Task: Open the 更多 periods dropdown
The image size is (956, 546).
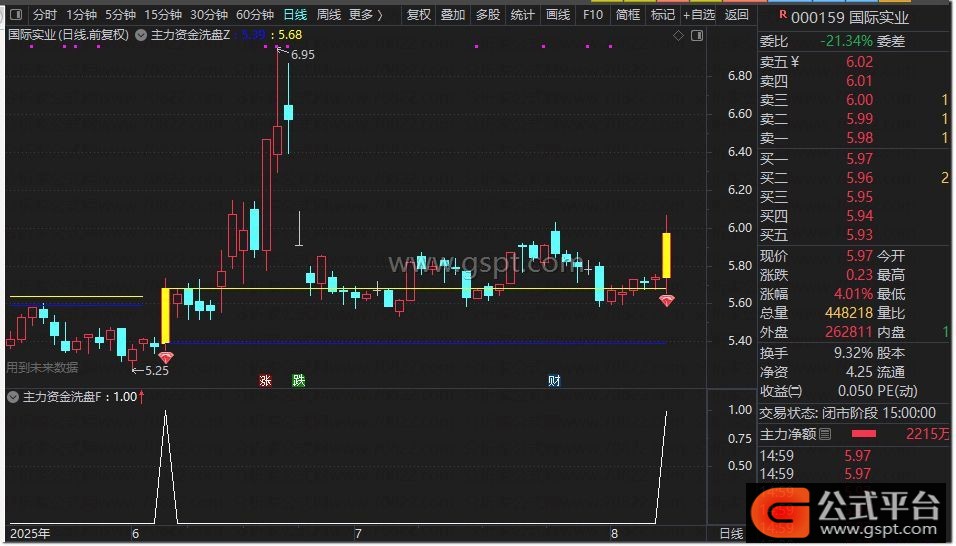Action: tap(365, 15)
